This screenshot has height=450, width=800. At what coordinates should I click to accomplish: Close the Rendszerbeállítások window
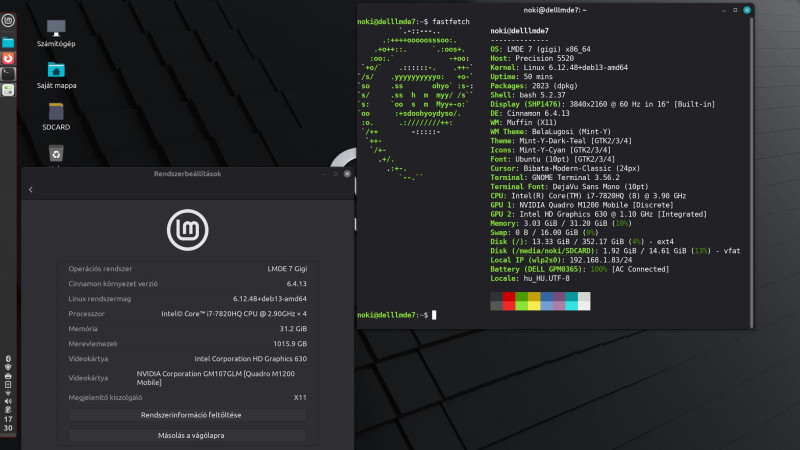pos(347,174)
